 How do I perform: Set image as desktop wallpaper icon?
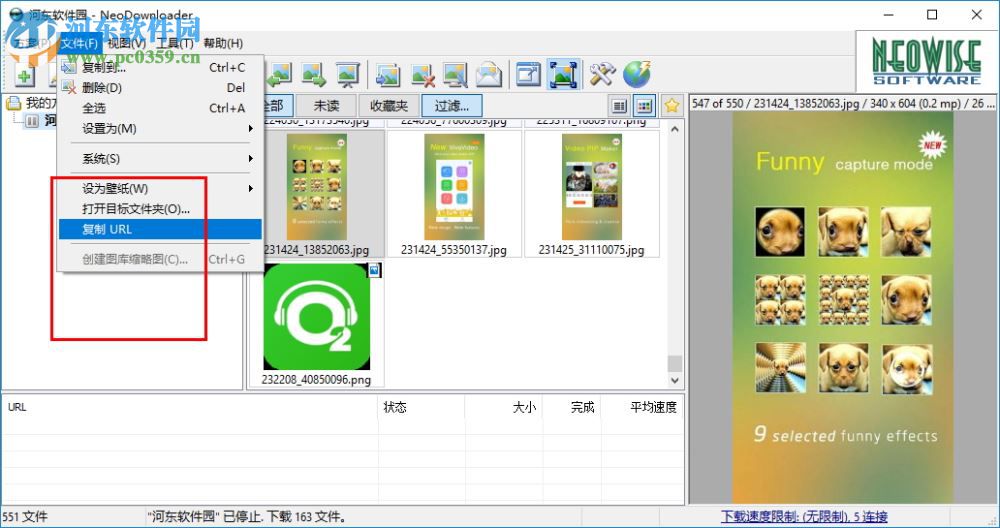tap(455, 74)
